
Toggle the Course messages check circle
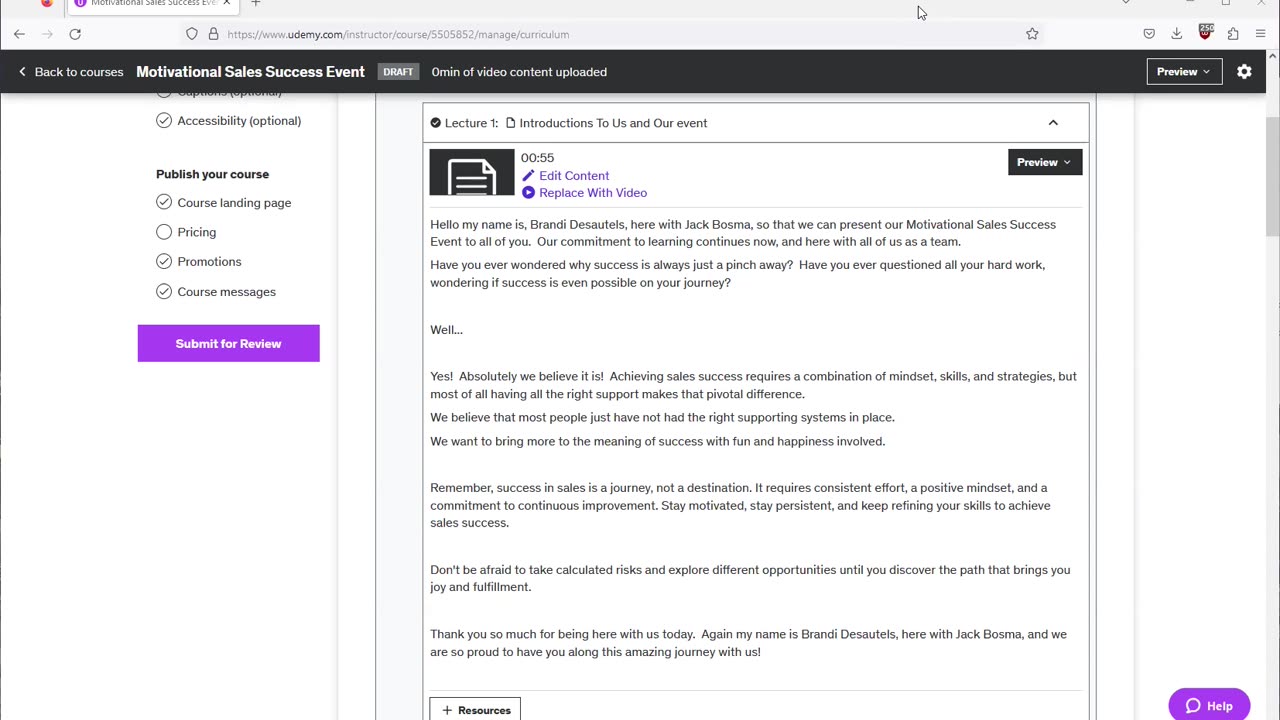[x=164, y=292]
